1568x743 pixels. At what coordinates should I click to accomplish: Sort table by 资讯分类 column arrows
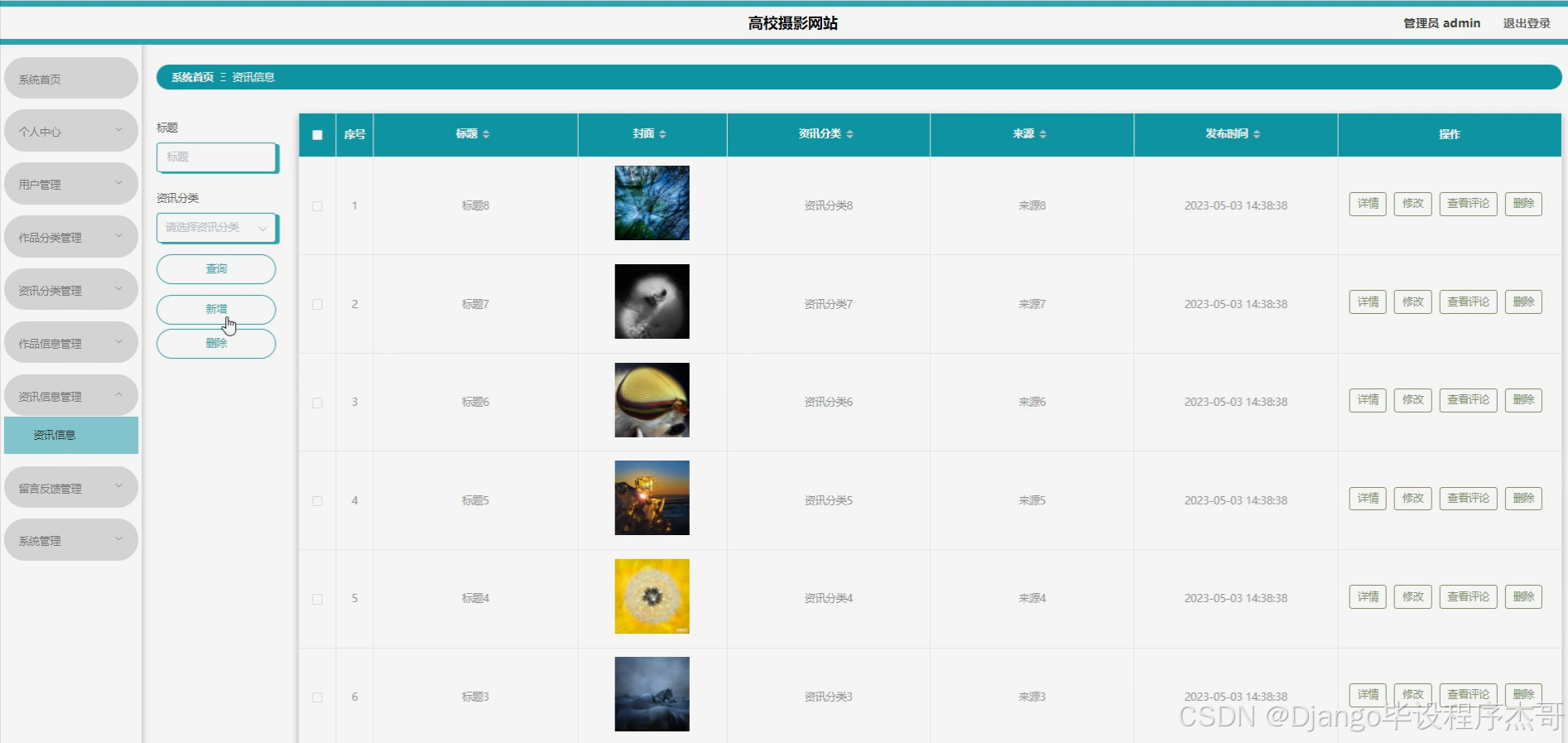(850, 134)
